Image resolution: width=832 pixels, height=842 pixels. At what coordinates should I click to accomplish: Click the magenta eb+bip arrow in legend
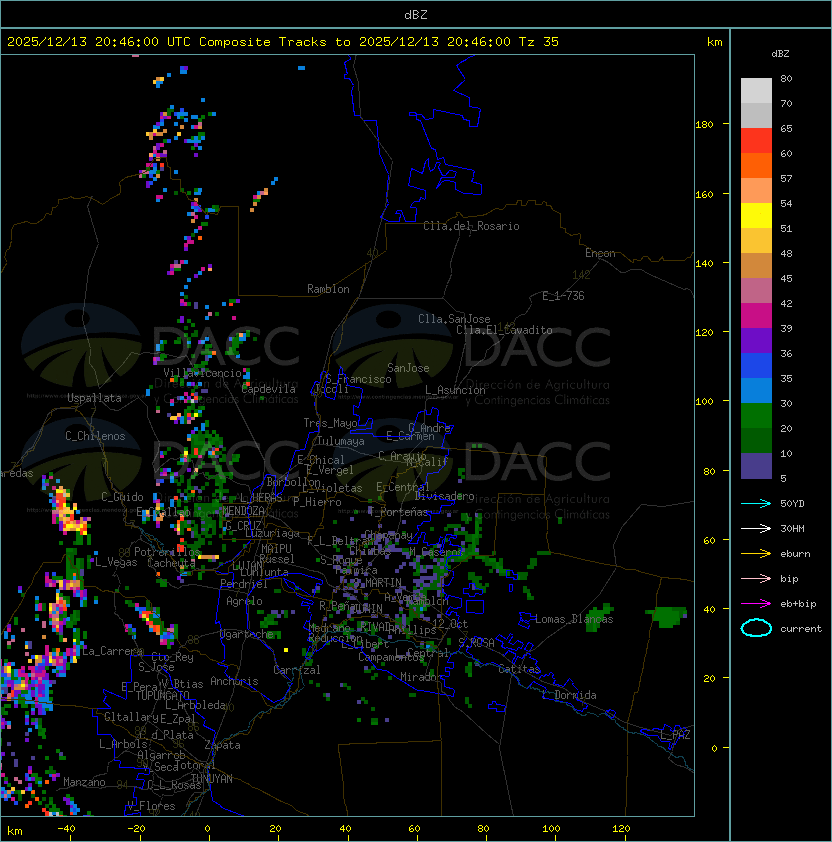pos(756,604)
